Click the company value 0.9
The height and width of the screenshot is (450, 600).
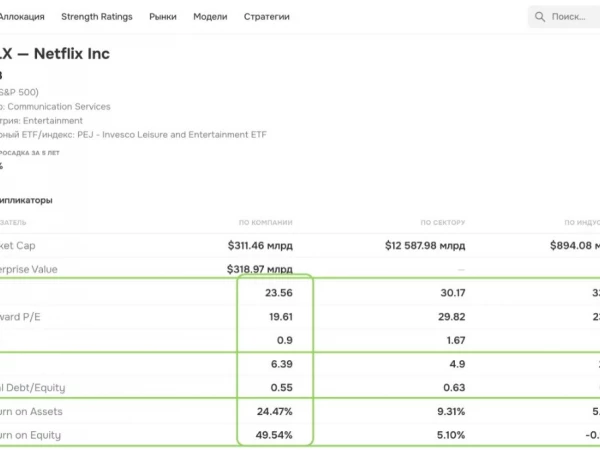coord(285,340)
